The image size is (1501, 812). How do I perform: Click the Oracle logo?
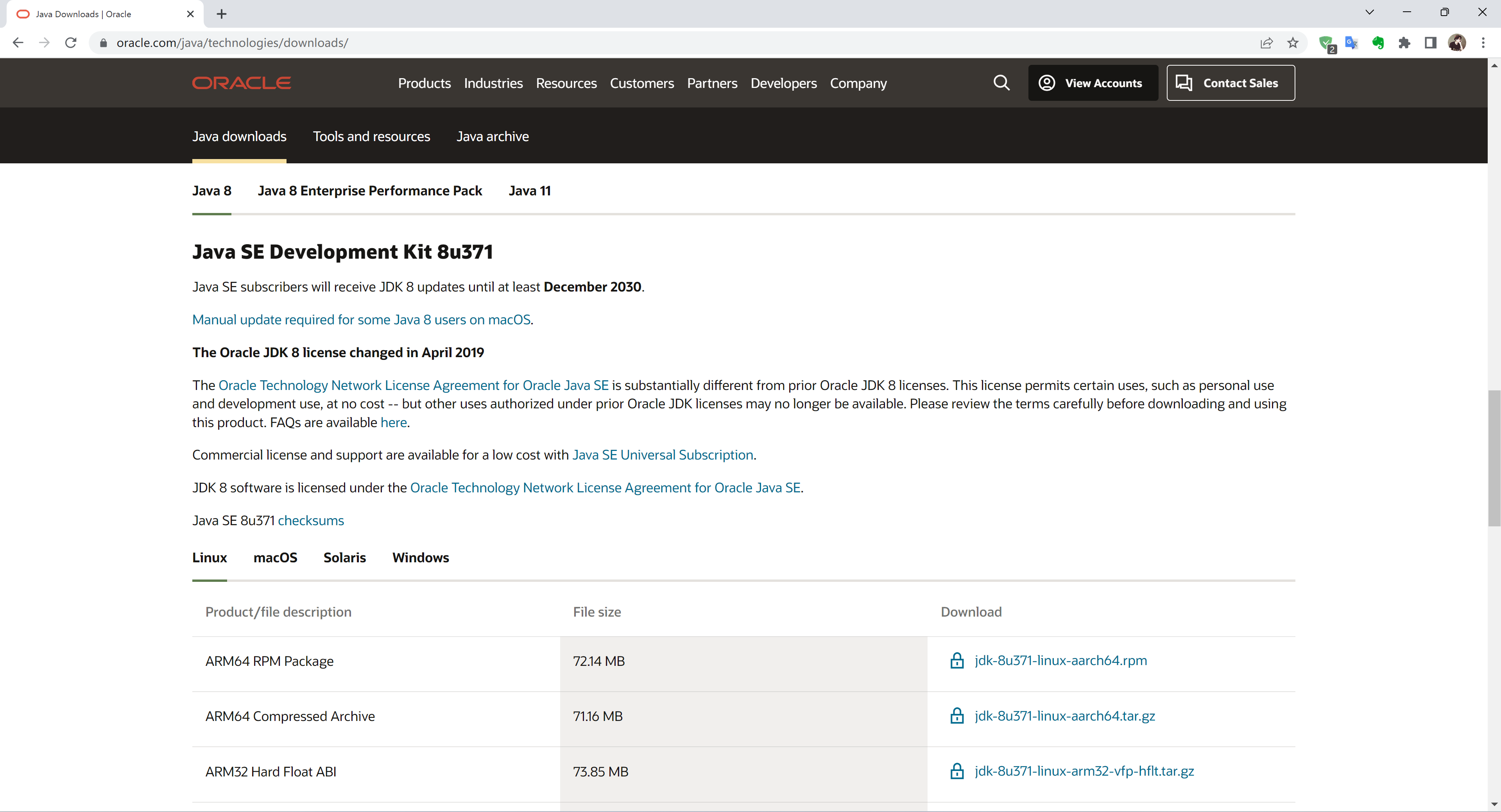[x=241, y=83]
